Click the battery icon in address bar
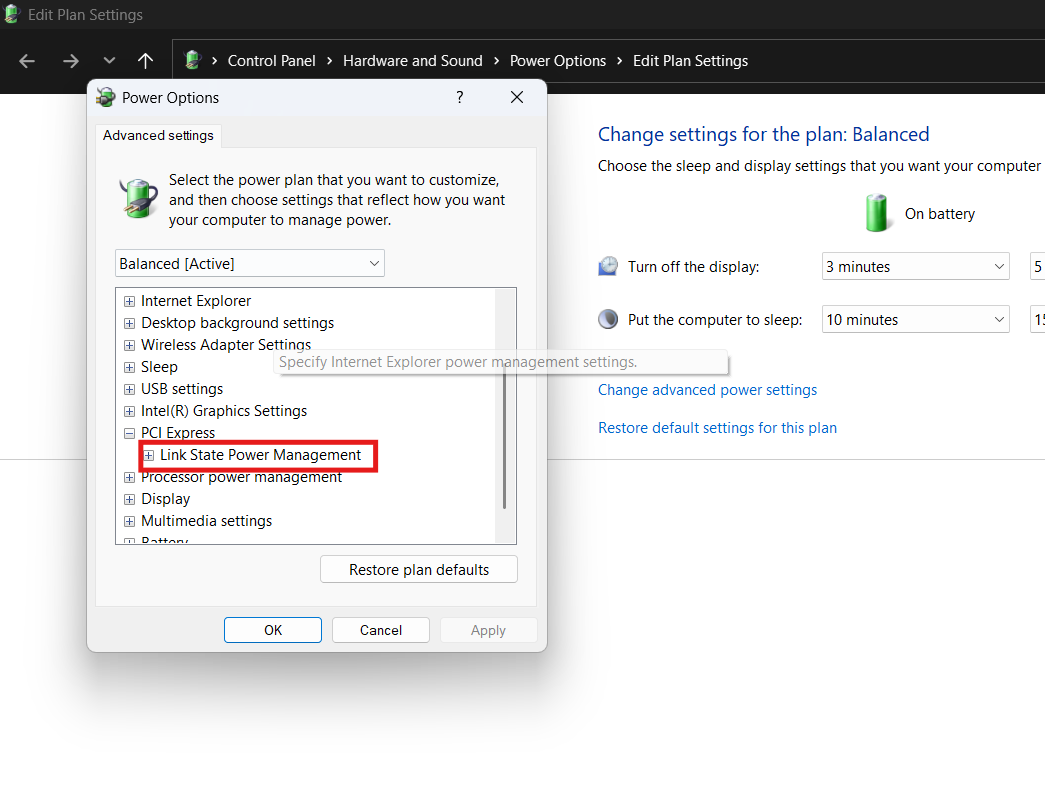 (x=193, y=61)
